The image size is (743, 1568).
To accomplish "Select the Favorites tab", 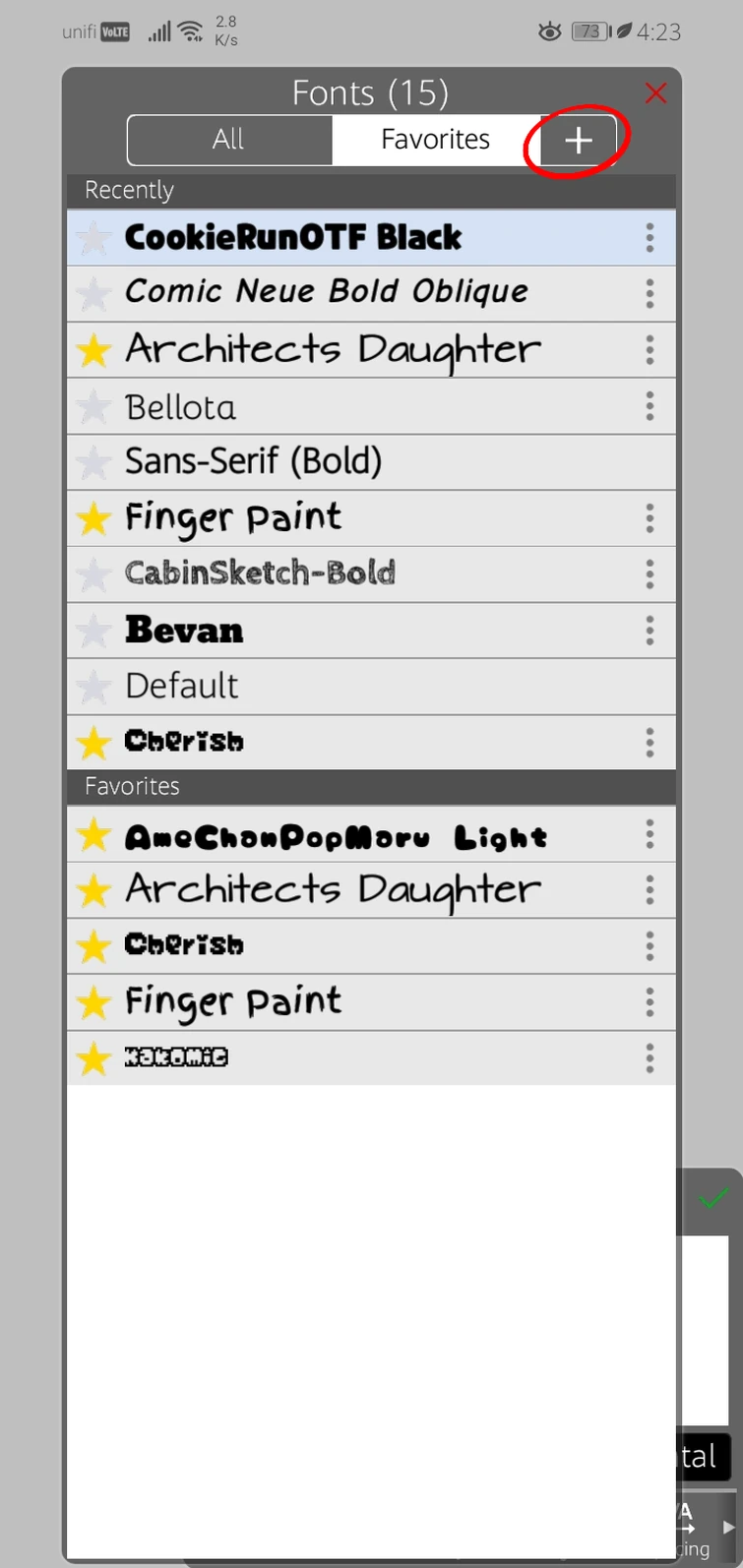I will [433, 140].
